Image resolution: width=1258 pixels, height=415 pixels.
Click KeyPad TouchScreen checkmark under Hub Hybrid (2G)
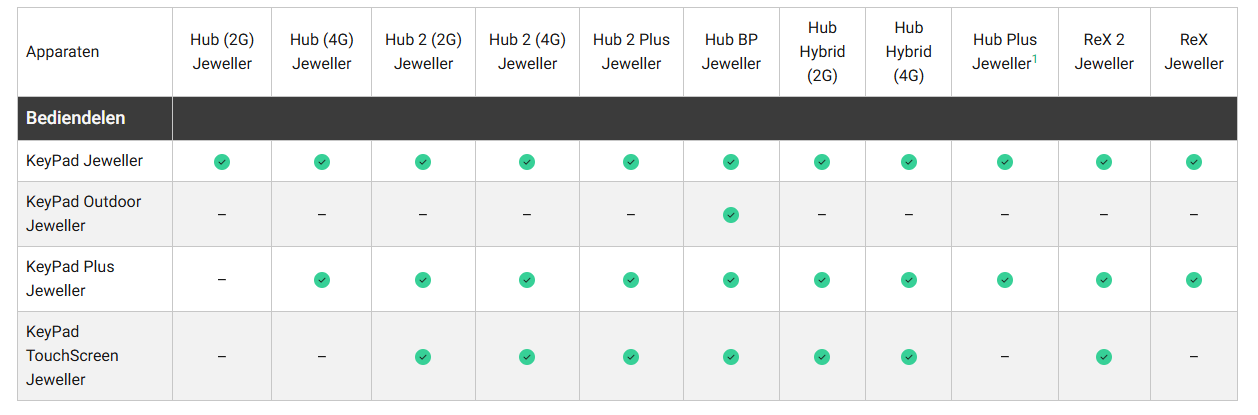click(x=821, y=356)
